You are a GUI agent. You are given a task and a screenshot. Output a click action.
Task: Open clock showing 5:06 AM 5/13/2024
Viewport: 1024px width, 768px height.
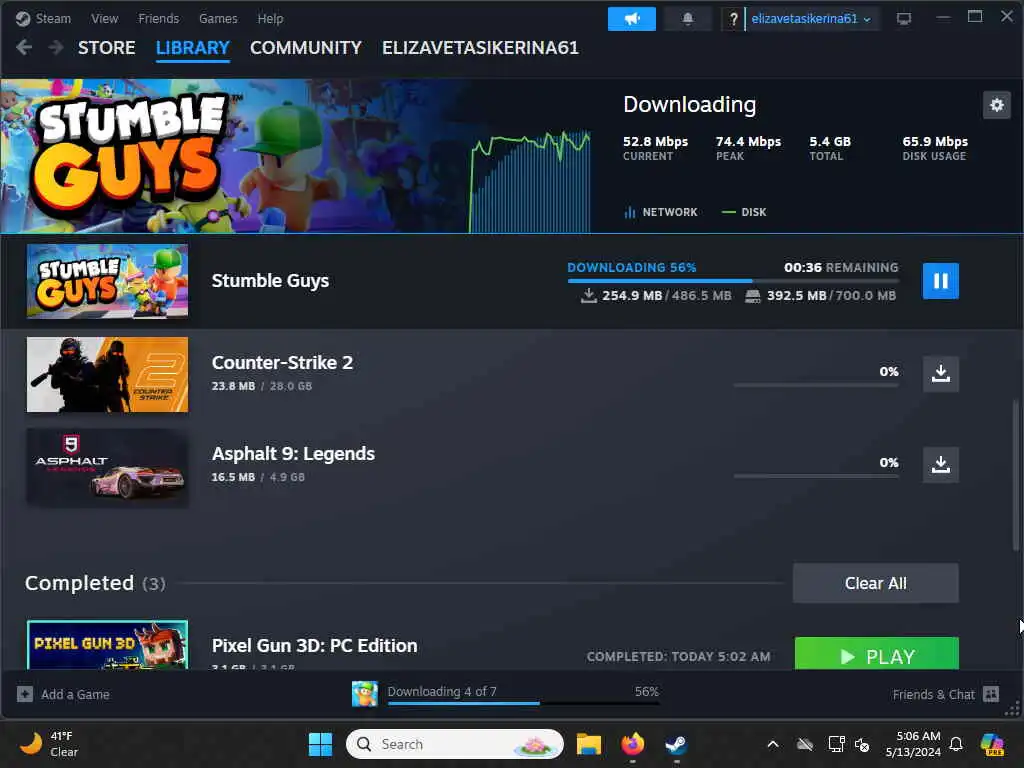pyautogui.click(x=912, y=744)
